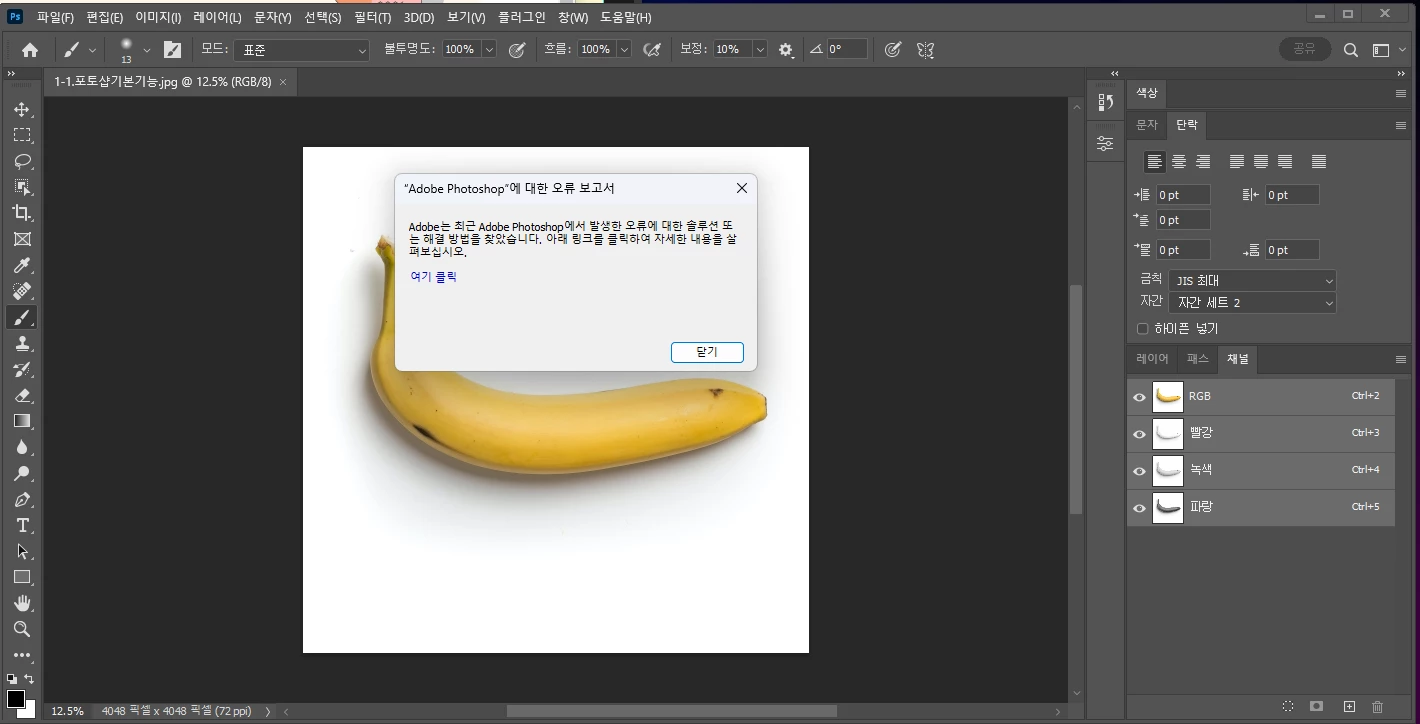
Task: Open the Properties adjustments panel icon
Action: (1105, 143)
